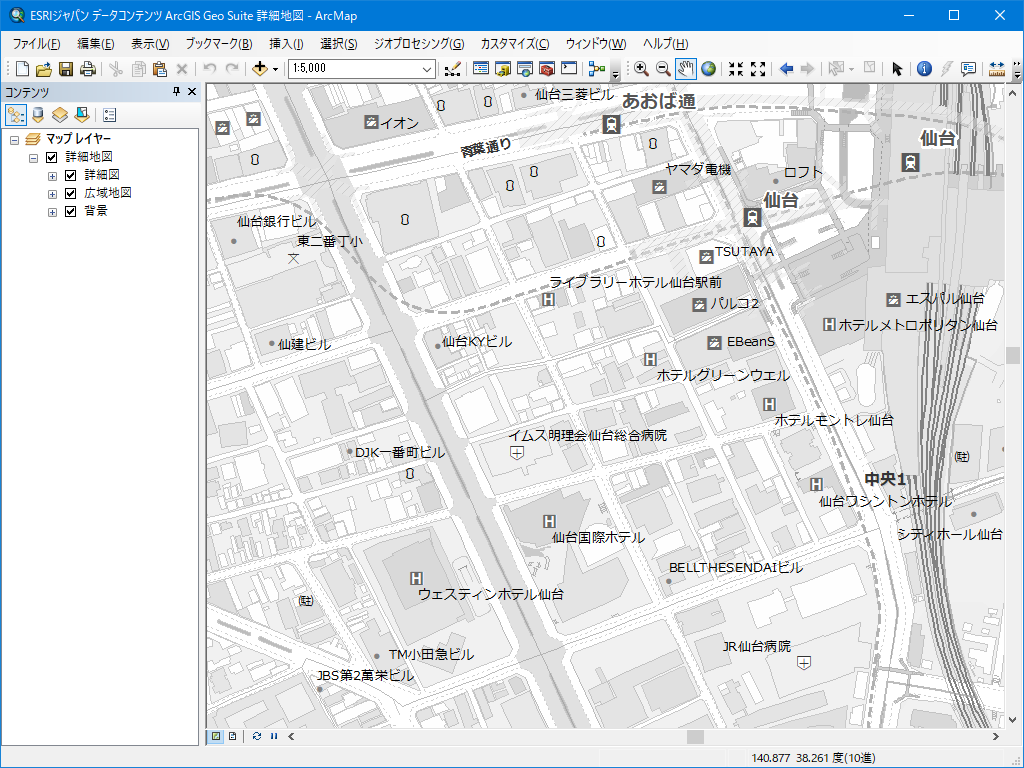Image resolution: width=1024 pixels, height=768 pixels.
Task: Zoom to Full Extent globe icon
Action: pyautogui.click(x=708, y=69)
